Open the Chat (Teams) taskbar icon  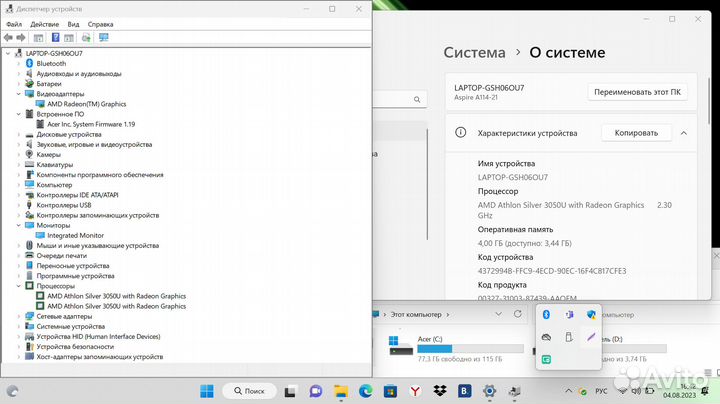click(315, 392)
